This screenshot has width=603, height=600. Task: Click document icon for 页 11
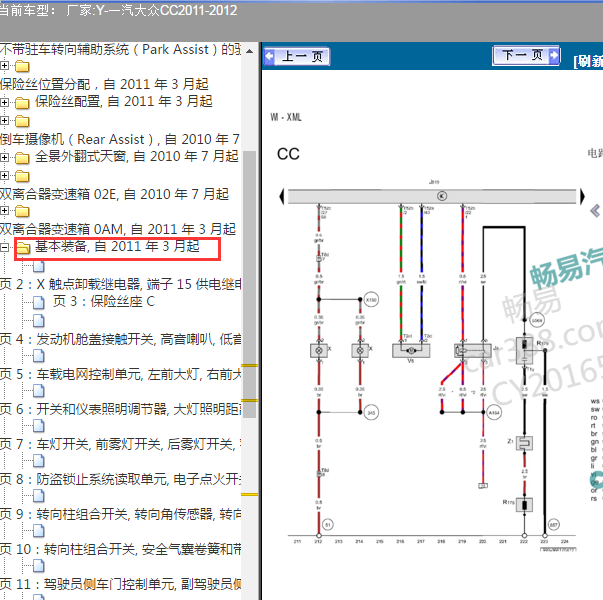[39, 566]
